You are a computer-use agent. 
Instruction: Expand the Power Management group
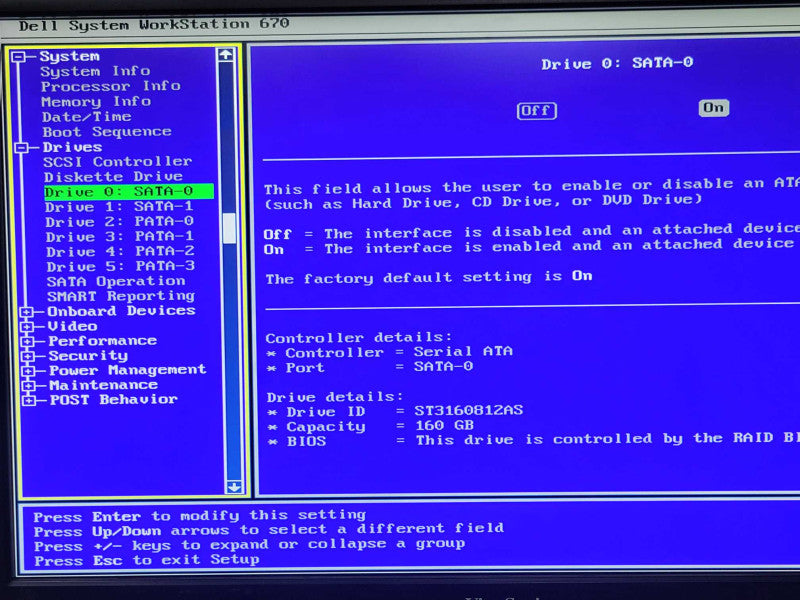pos(29,371)
